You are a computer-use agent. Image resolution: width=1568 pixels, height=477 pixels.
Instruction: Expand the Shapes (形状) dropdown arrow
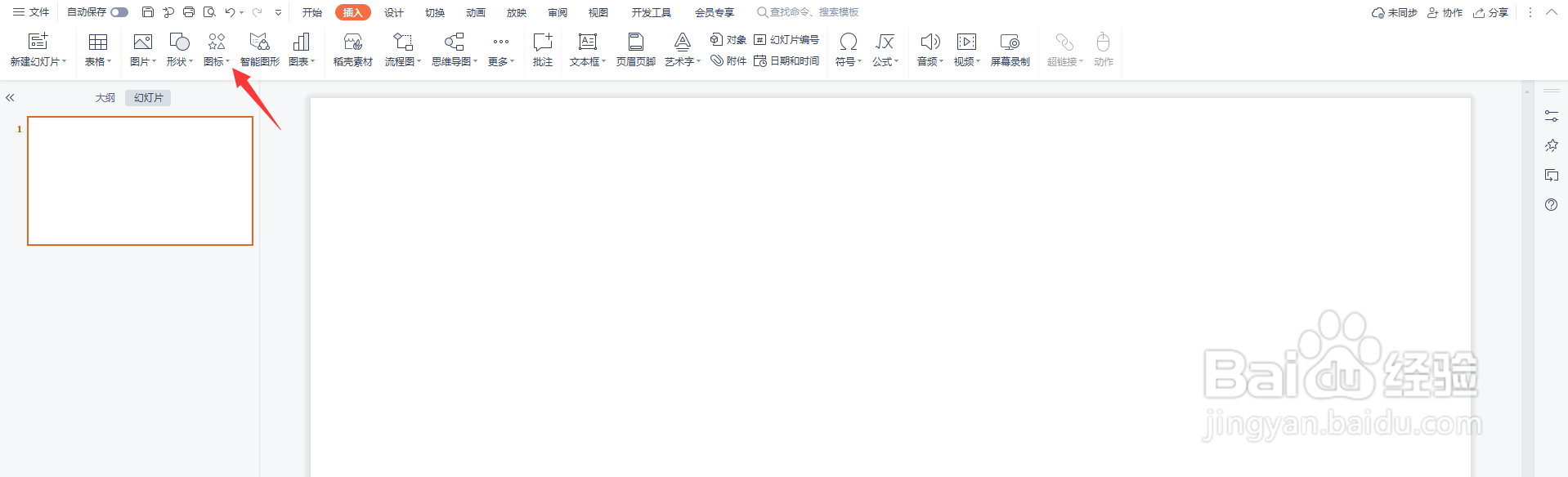coord(190,61)
